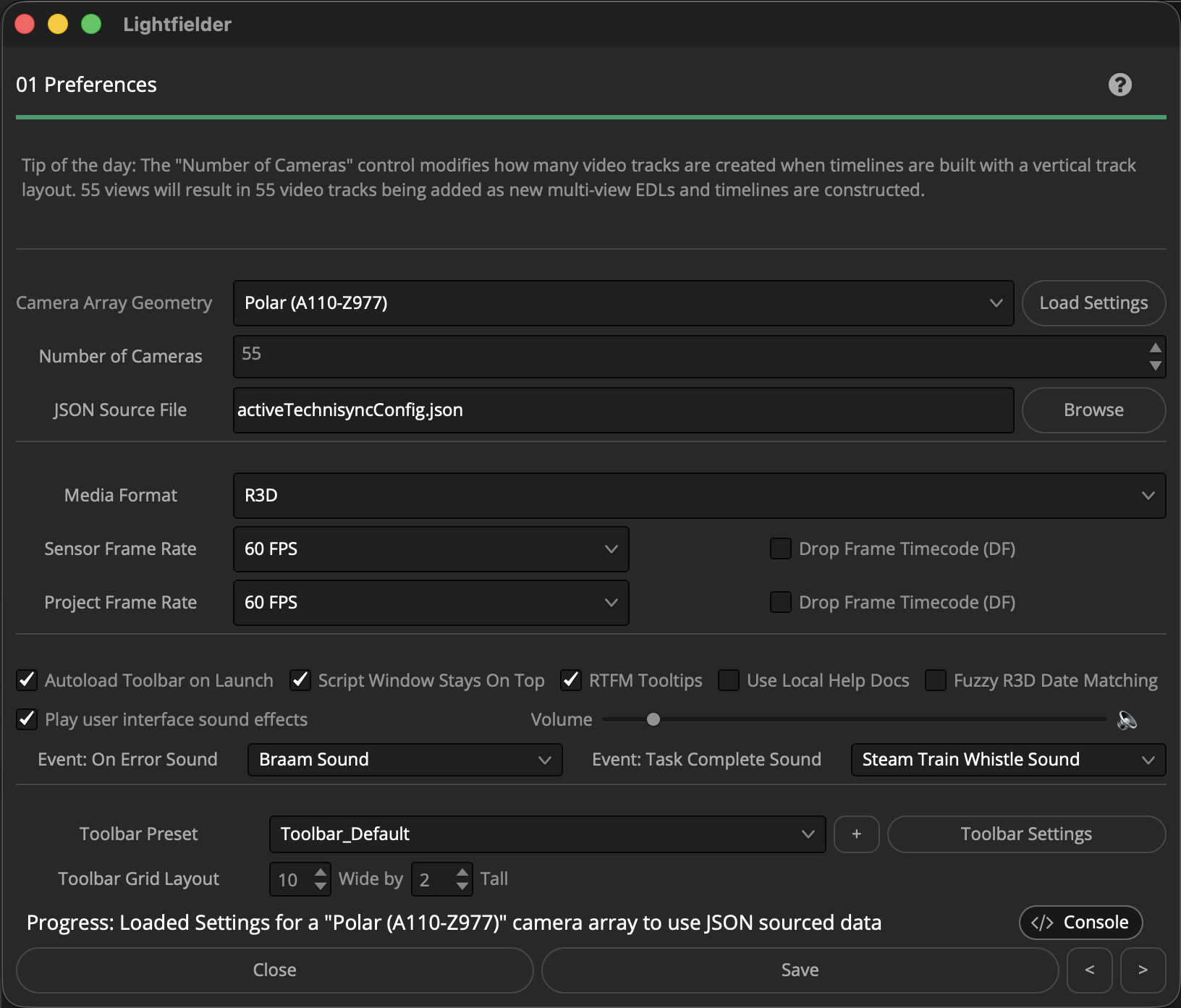Open the Task Complete Sound dropdown

click(x=1009, y=760)
